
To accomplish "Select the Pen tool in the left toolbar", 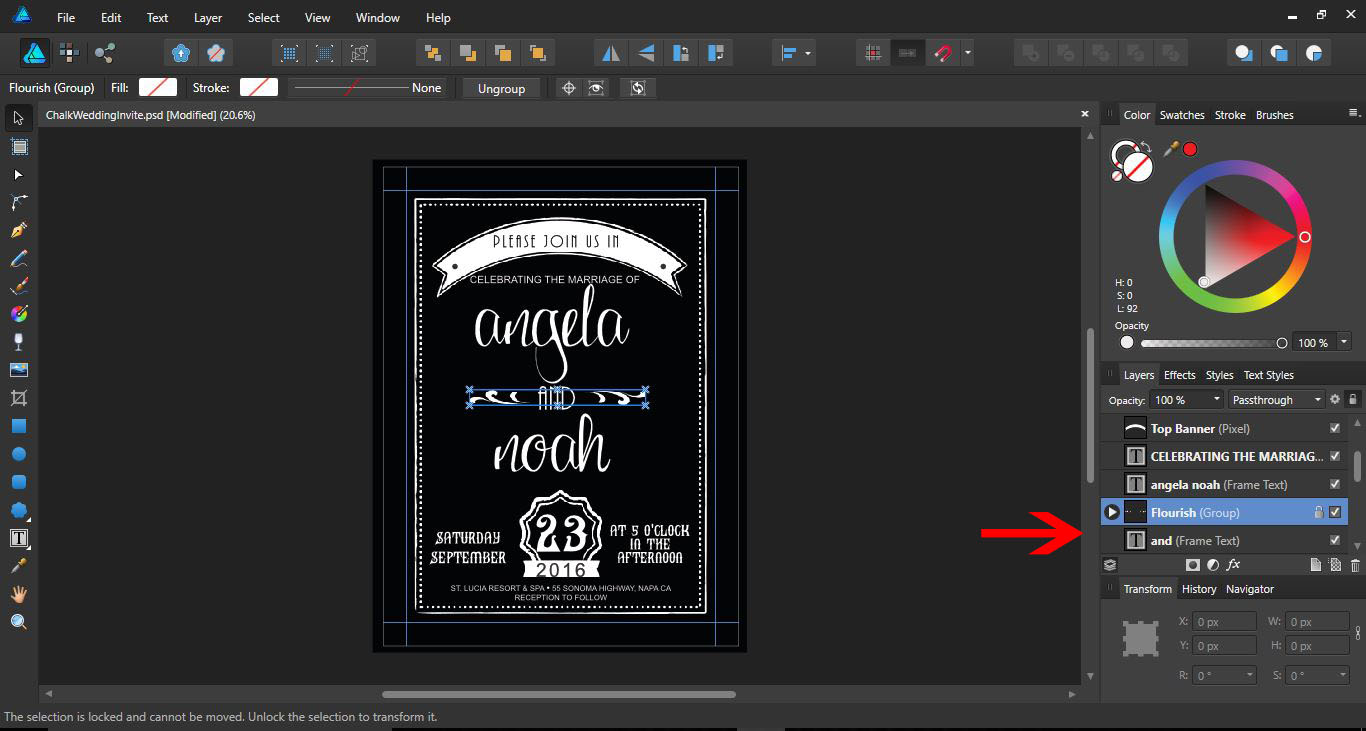I will 18,230.
